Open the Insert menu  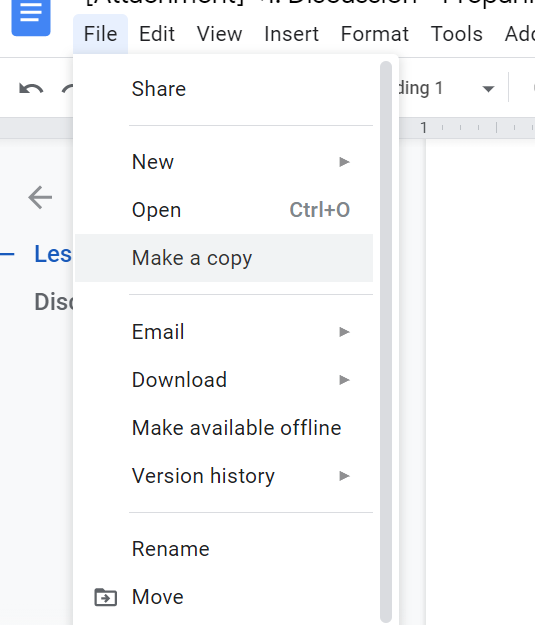291,34
